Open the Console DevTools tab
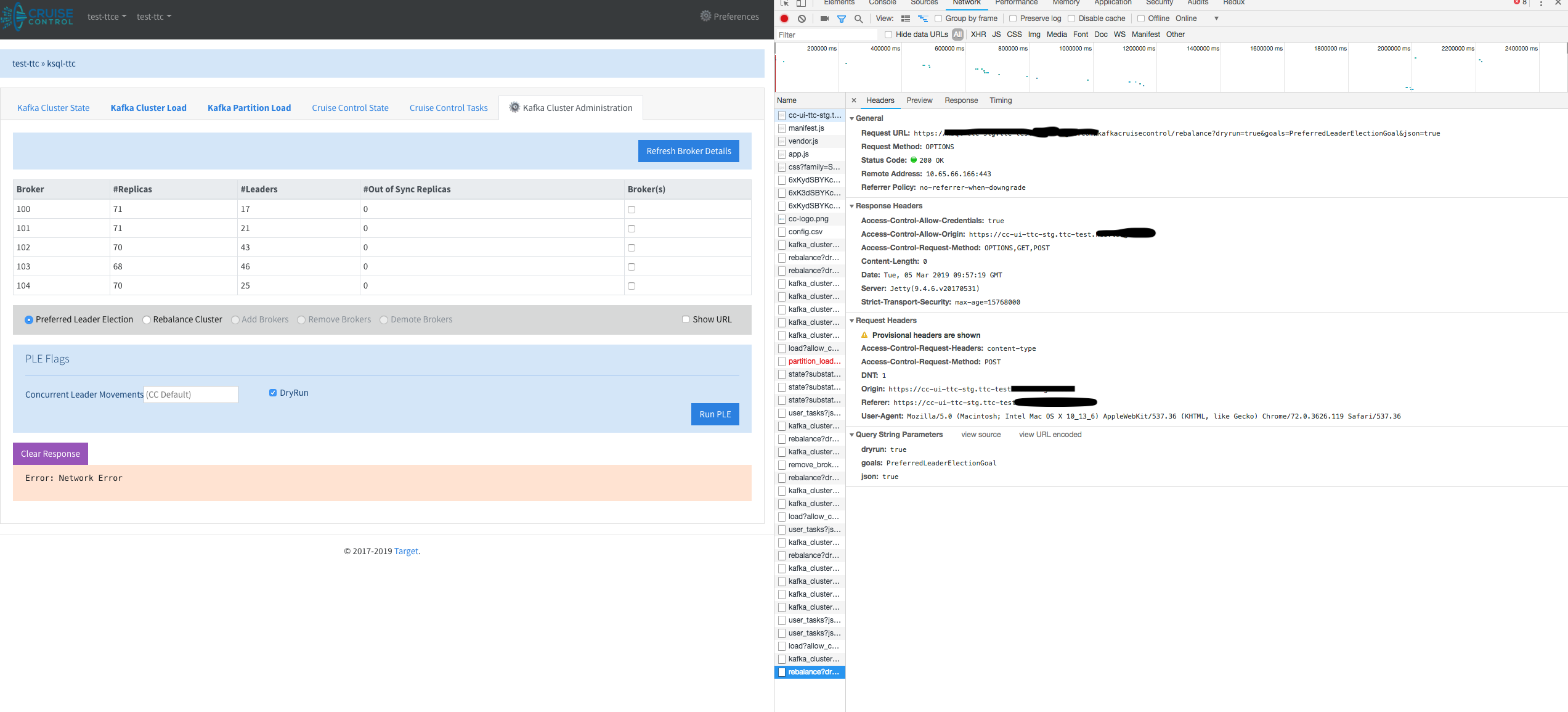 pos(882,3)
